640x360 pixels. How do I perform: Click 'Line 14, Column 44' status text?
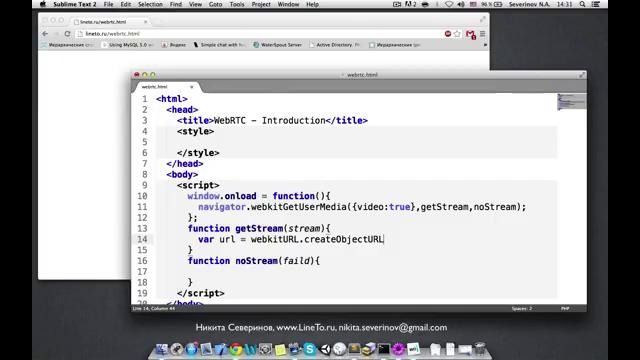(x=153, y=309)
